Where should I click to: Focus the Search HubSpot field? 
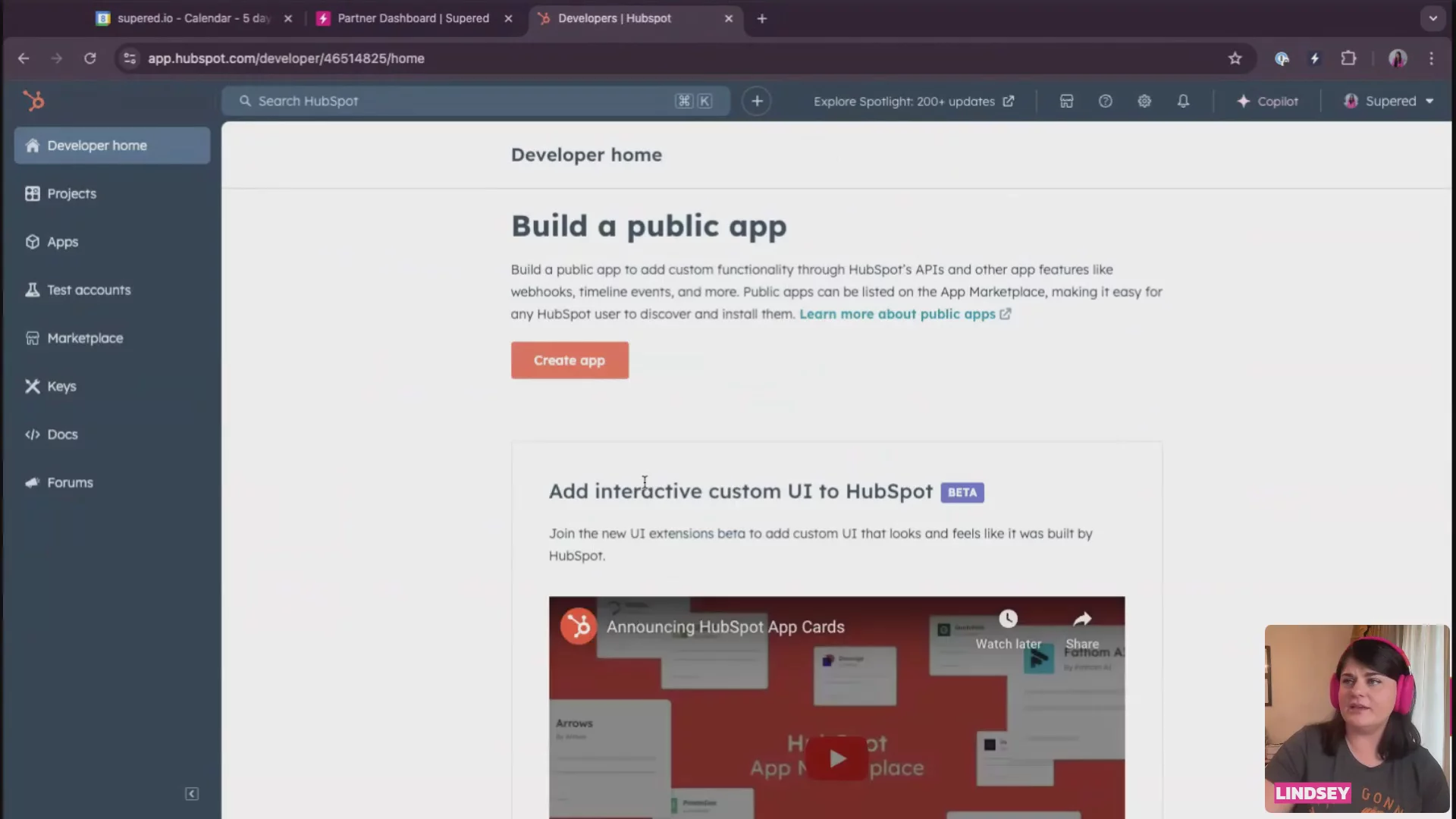(x=475, y=101)
